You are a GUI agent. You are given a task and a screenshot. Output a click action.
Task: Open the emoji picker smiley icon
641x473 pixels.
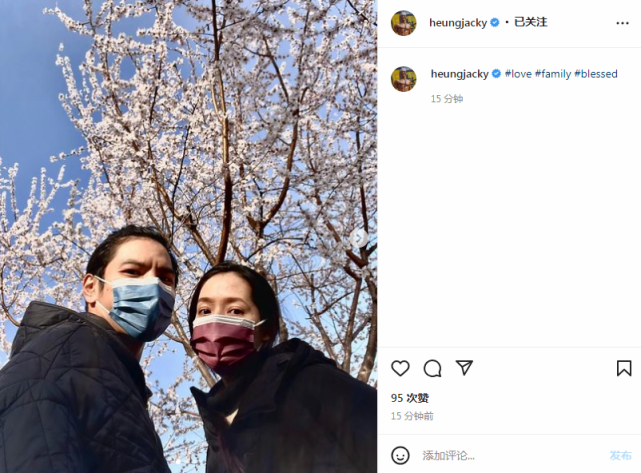[400, 455]
